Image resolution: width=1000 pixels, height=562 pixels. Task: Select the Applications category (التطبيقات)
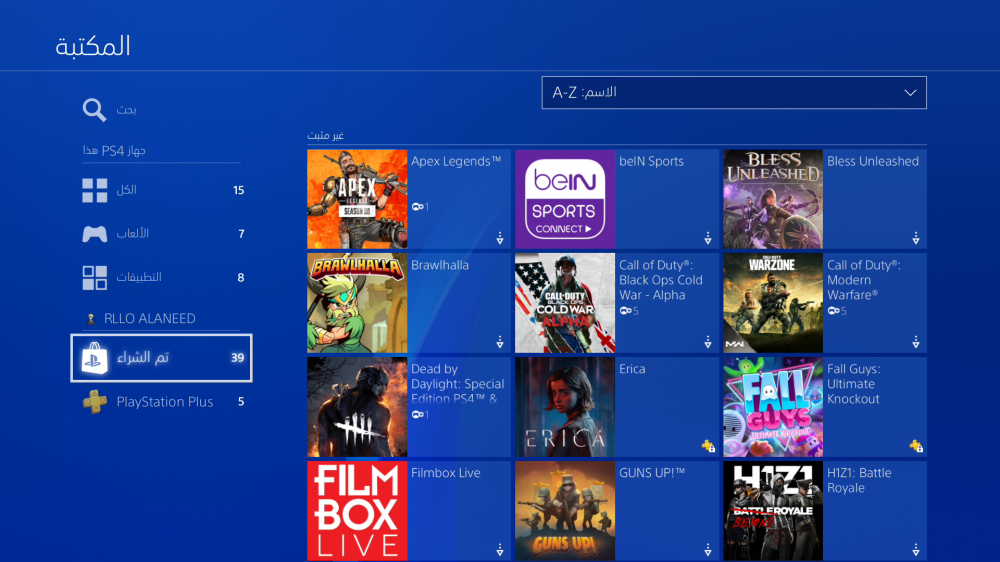coord(161,277)
